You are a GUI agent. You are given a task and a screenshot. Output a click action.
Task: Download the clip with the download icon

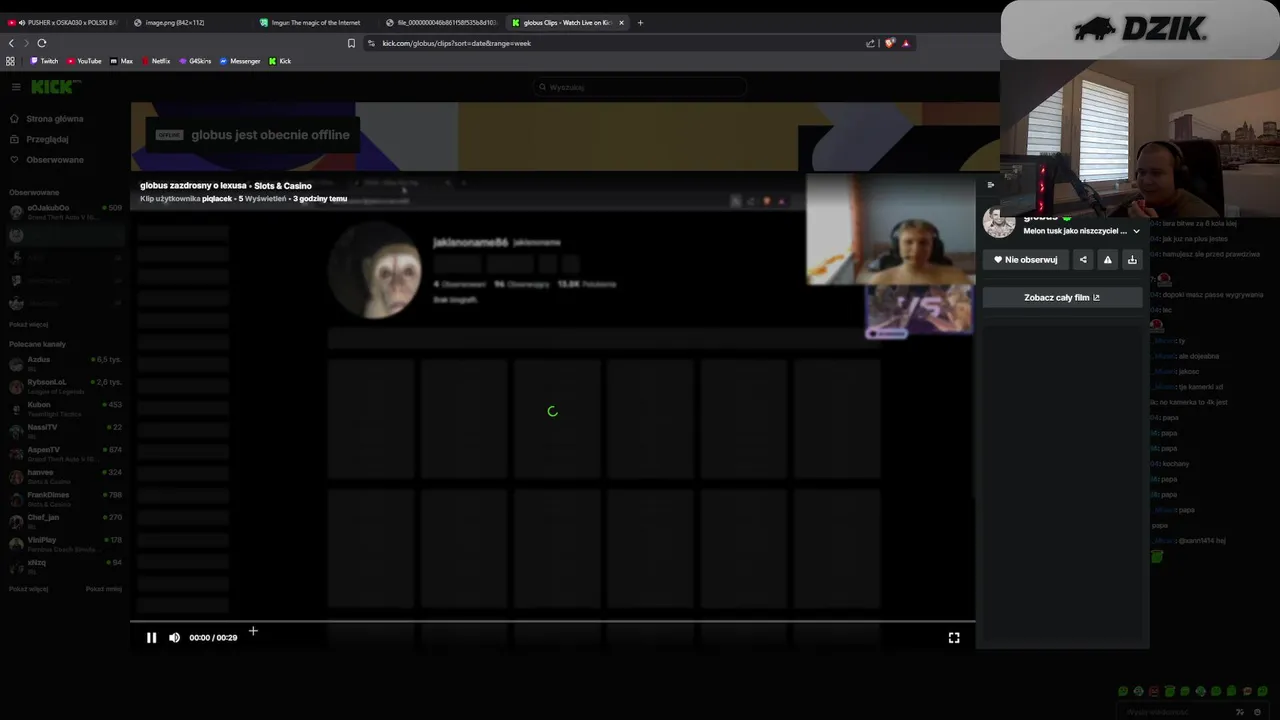[x=1132, y=259]
